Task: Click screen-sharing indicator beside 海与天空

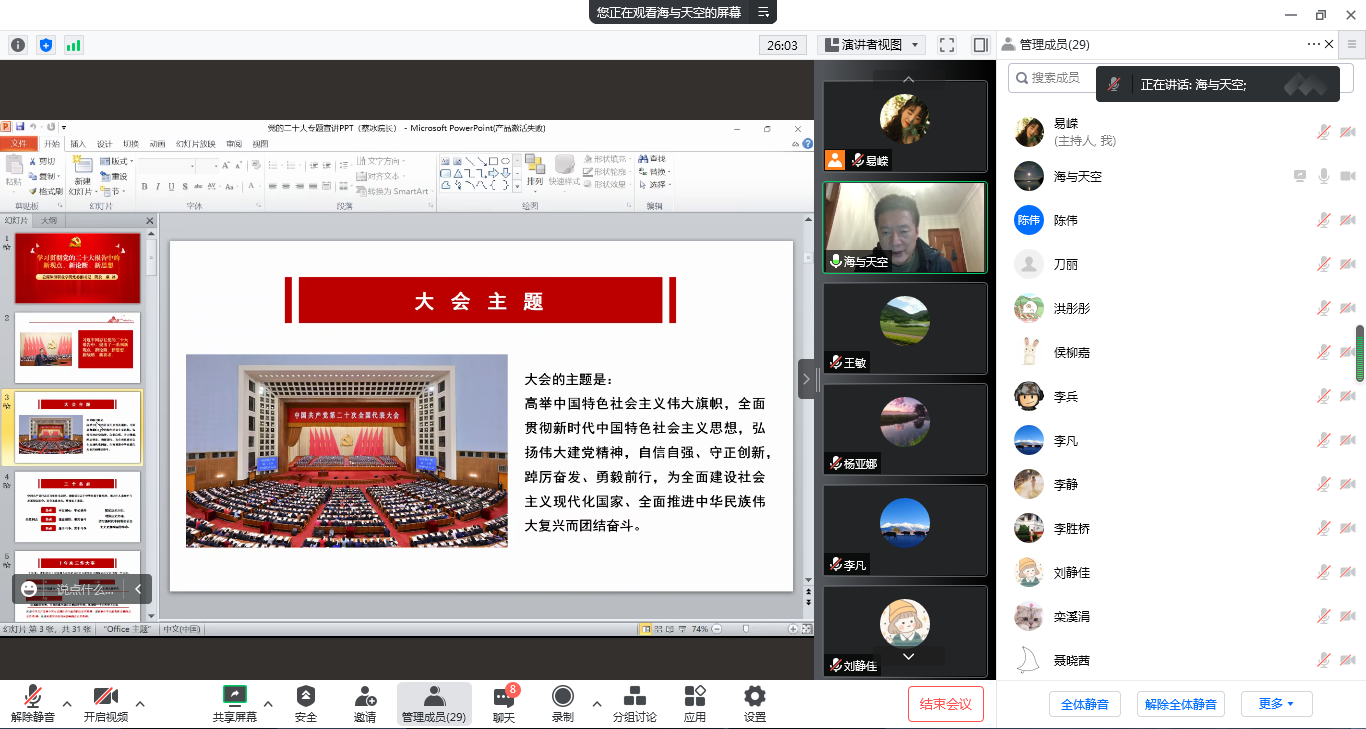Action: tap(1300, 176)
